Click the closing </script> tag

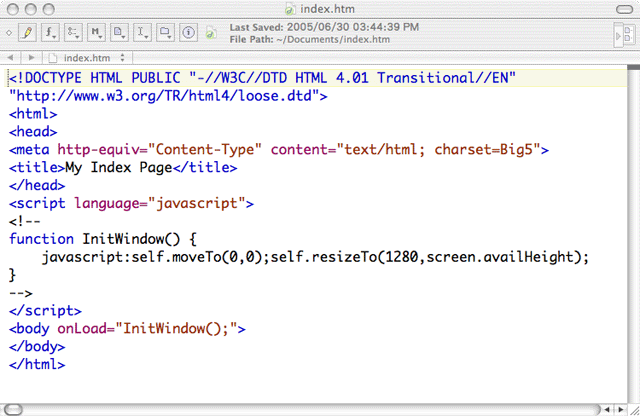(x=45, y=311)
